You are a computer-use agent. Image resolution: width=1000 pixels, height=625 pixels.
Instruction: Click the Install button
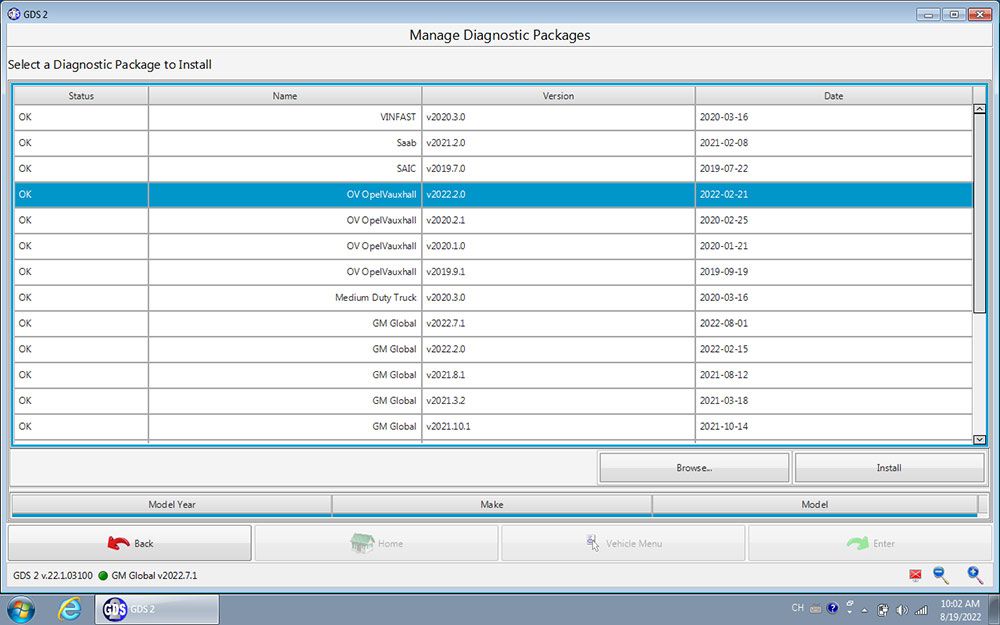pyautogui.click(x=889, y=467)
